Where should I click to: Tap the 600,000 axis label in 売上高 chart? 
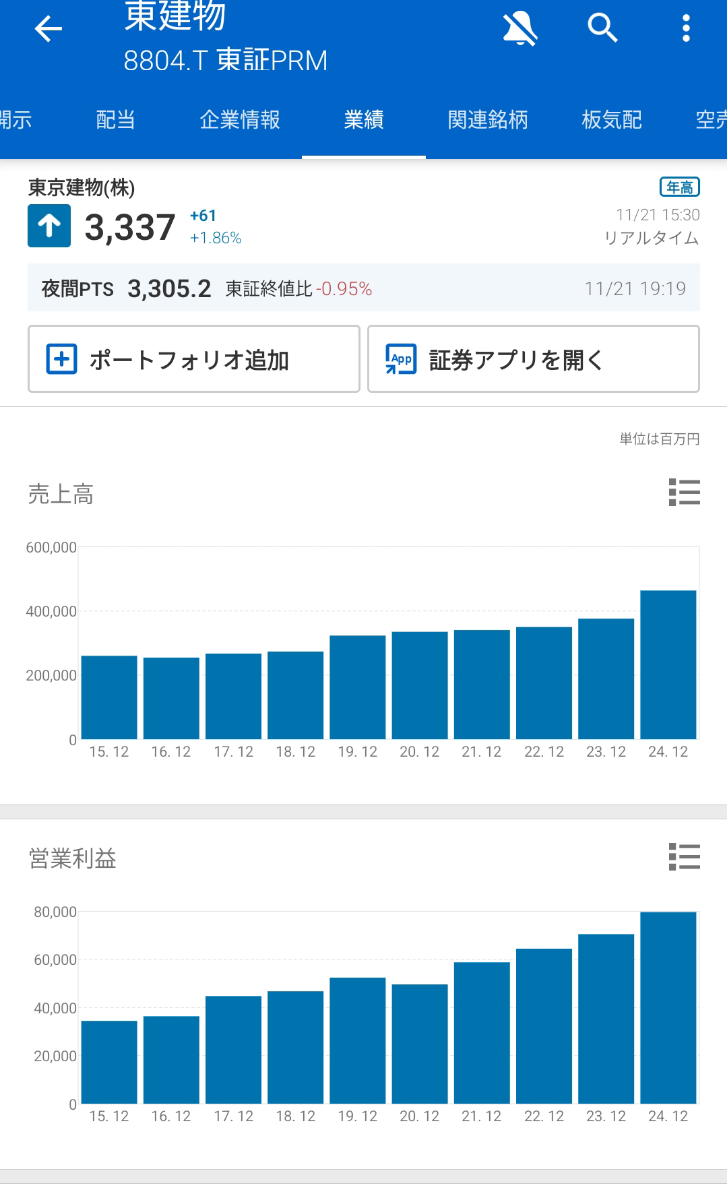click(x=53, y=547)
